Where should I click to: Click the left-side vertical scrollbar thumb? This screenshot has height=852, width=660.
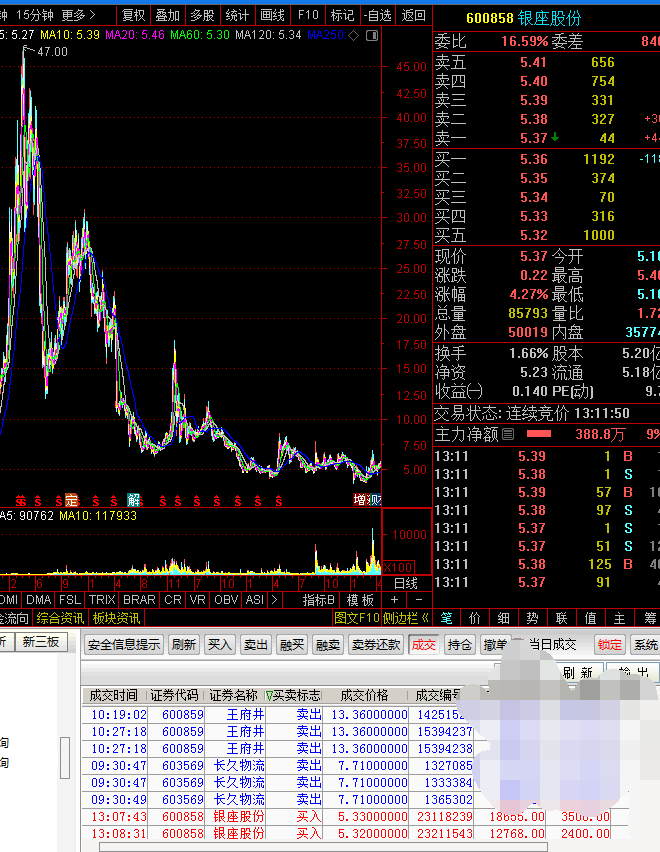pos(65,758)
